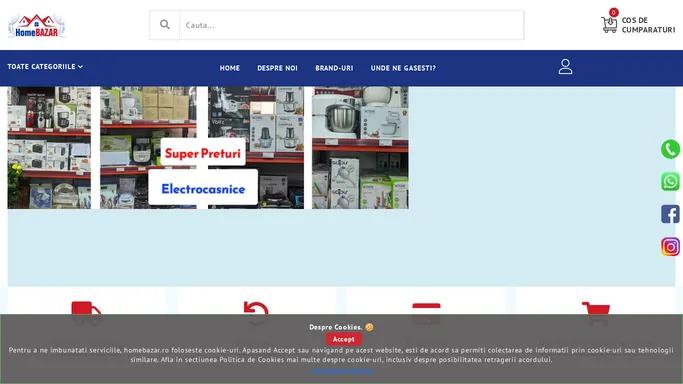The height and width of the screenshot is (384, 683).
Task: Open the user account icon
Action: pyautogui.click(x=565, y=67)
